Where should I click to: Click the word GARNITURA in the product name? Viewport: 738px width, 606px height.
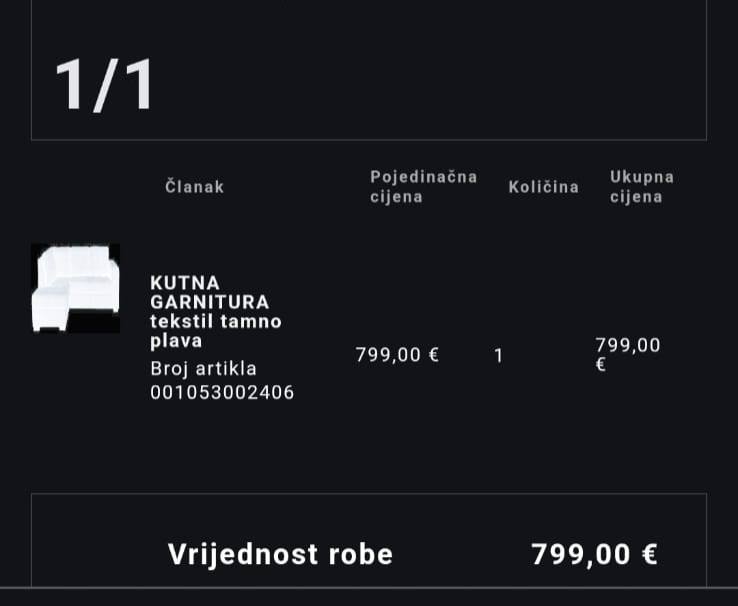click(209, 302)
